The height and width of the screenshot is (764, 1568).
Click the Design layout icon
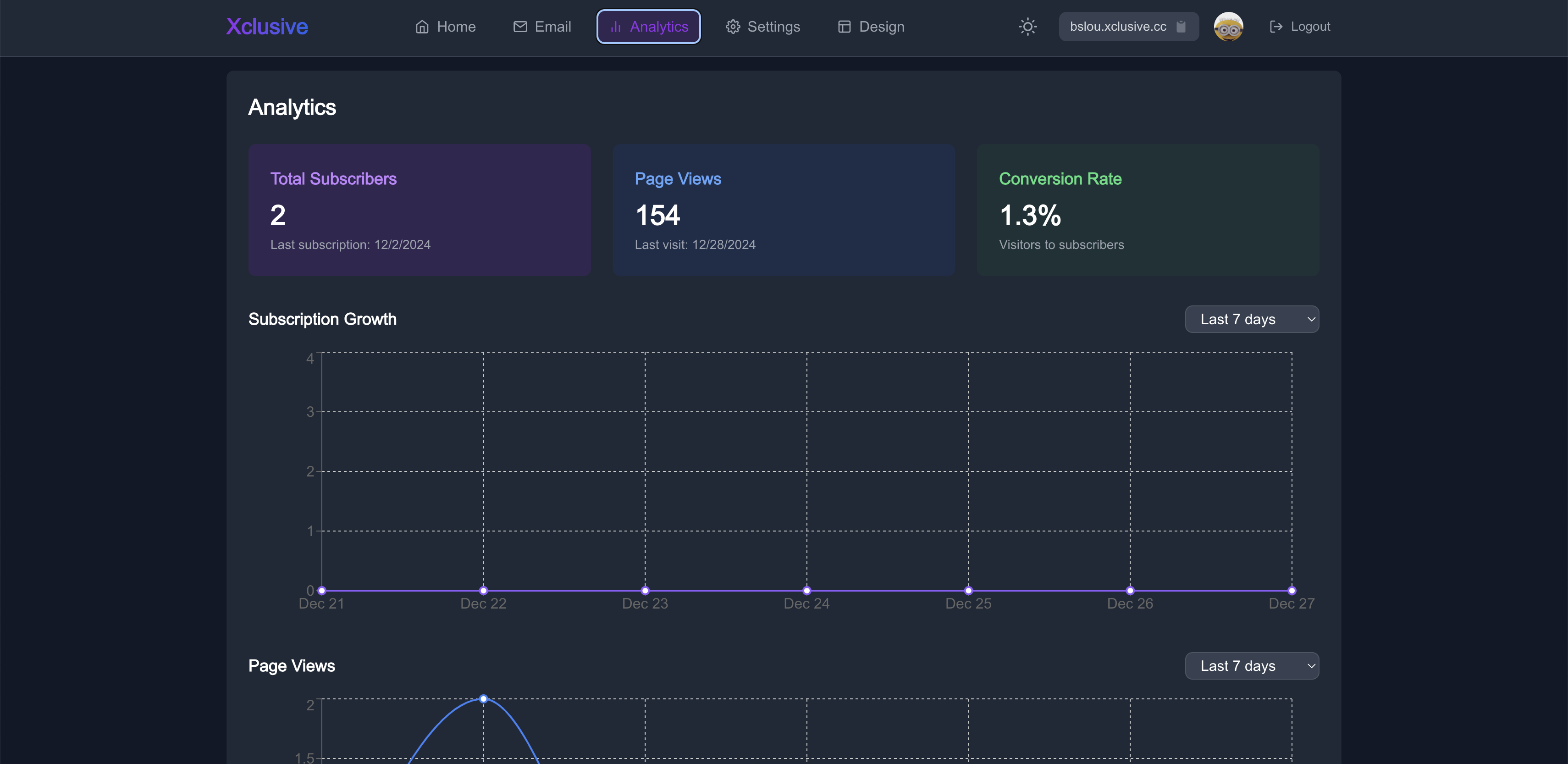tap(844, 27)
